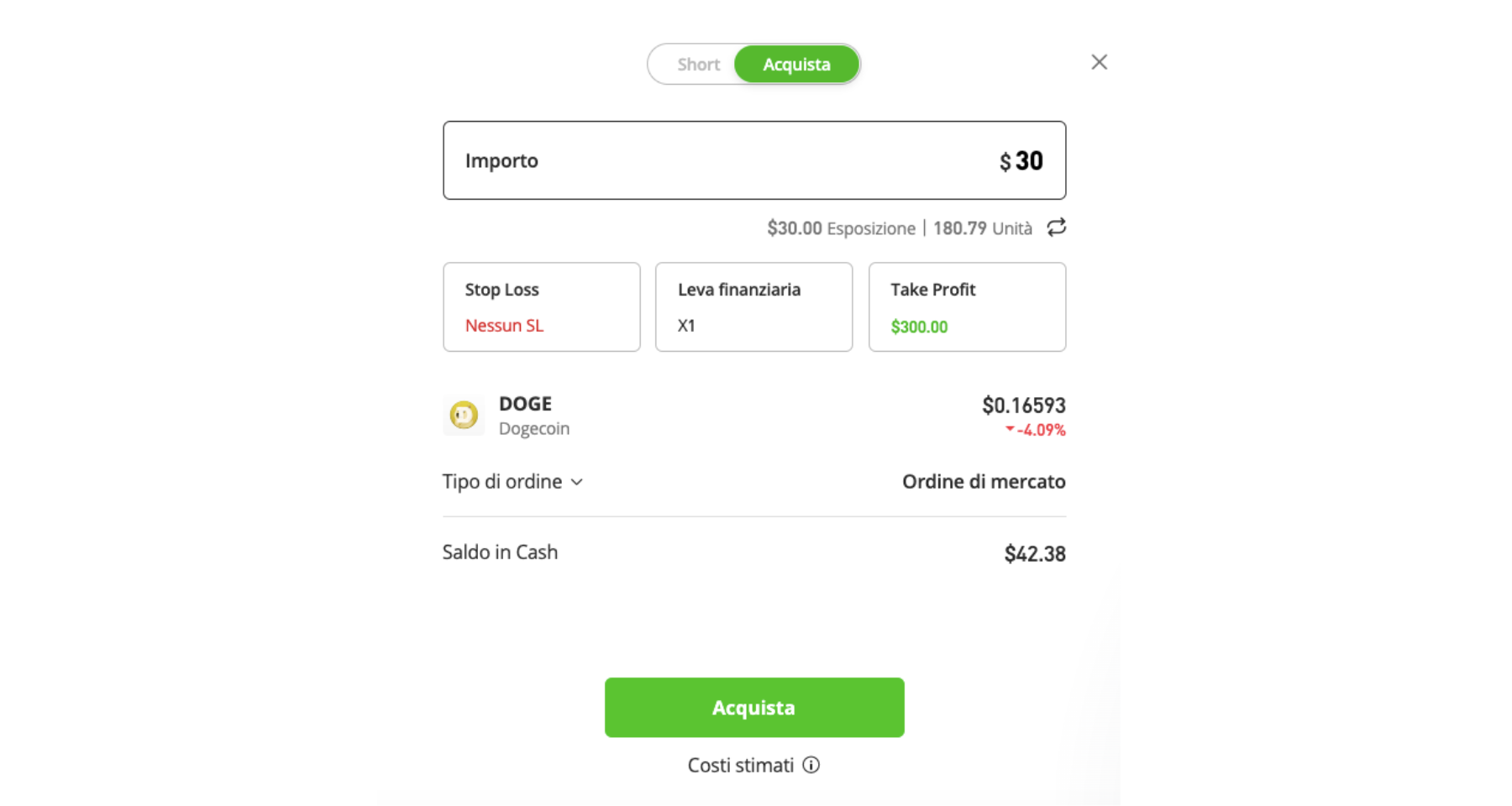Viewport: 1512px width, 806px height.
Task: Select the Ordine di mercato label
Action: click(984, 481)
